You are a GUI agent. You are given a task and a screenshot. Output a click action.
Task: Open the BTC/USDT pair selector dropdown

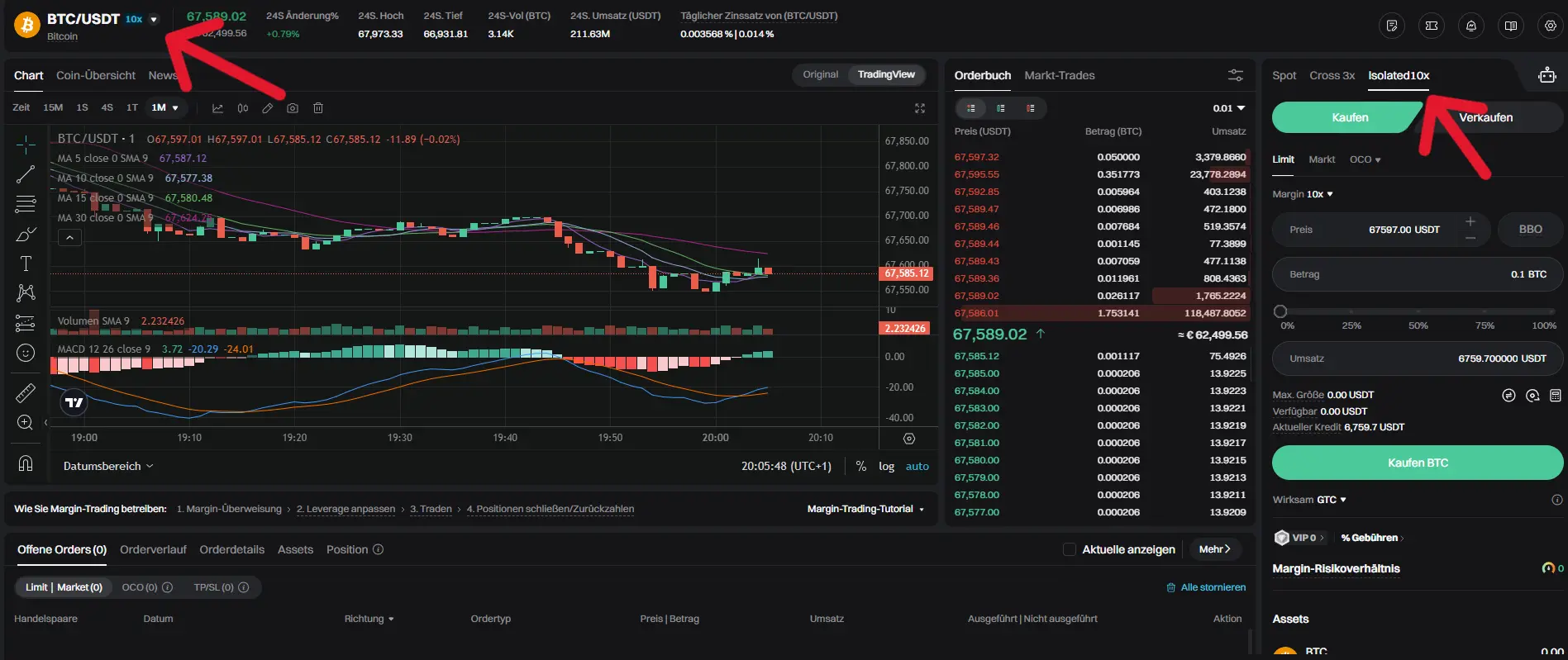tap(153, 19)
